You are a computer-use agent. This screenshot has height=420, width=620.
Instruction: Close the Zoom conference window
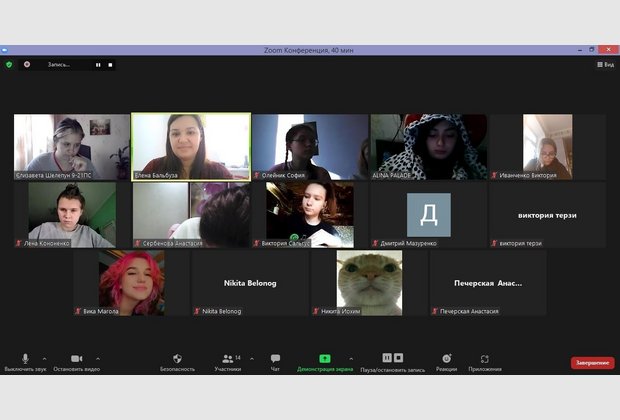pyautogui.click(x=609, y=49)
